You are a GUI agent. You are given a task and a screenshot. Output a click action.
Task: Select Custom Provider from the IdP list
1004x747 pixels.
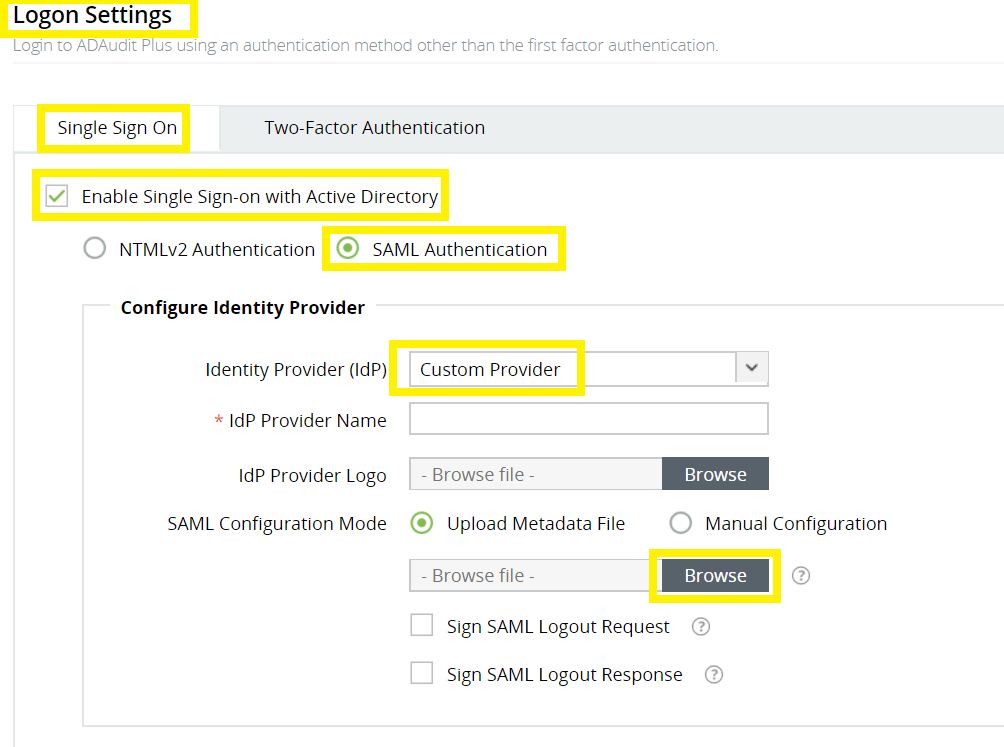click(x=492, y=369)
